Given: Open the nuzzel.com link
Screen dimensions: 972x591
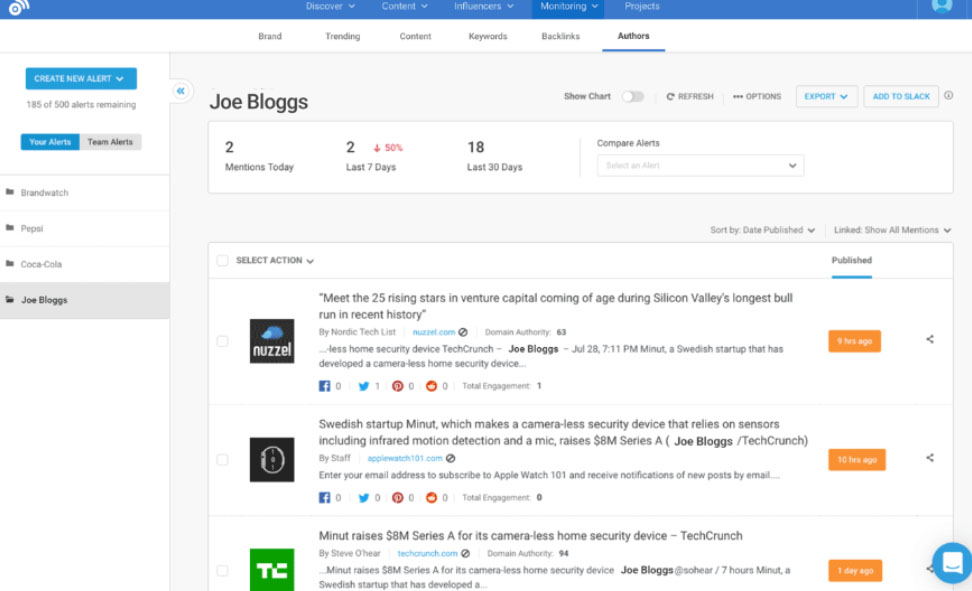Looking at the screenshot, I should click(x=434, y=332).
